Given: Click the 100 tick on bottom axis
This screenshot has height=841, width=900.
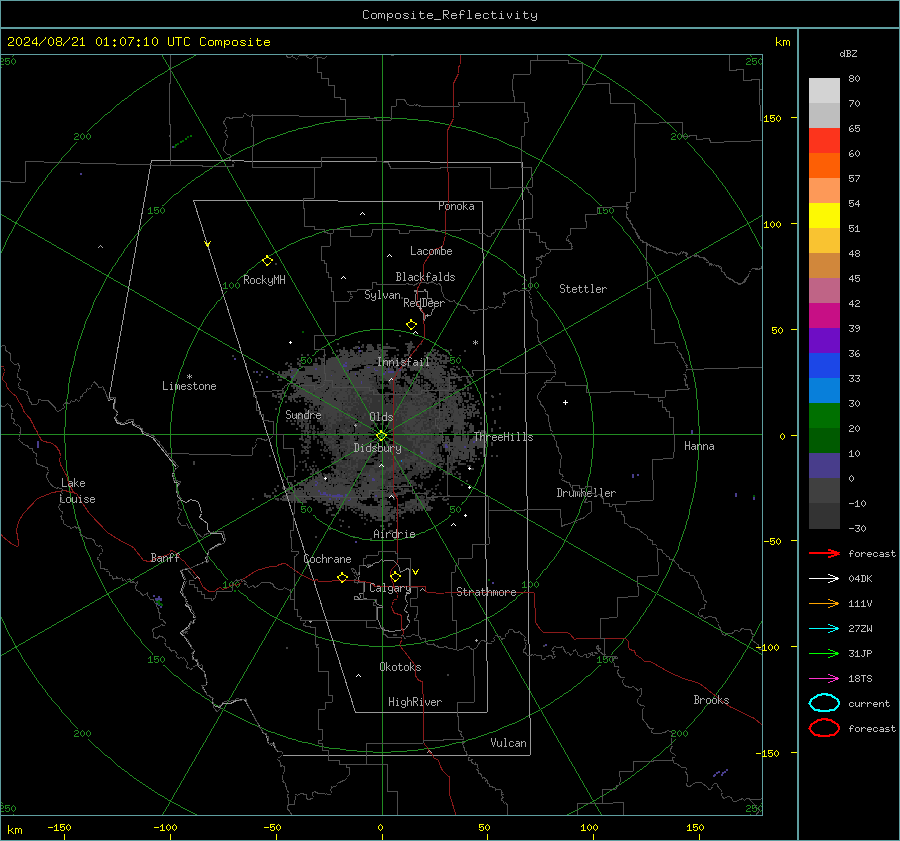Looking at the screenshot, I should tap(589, 828).
